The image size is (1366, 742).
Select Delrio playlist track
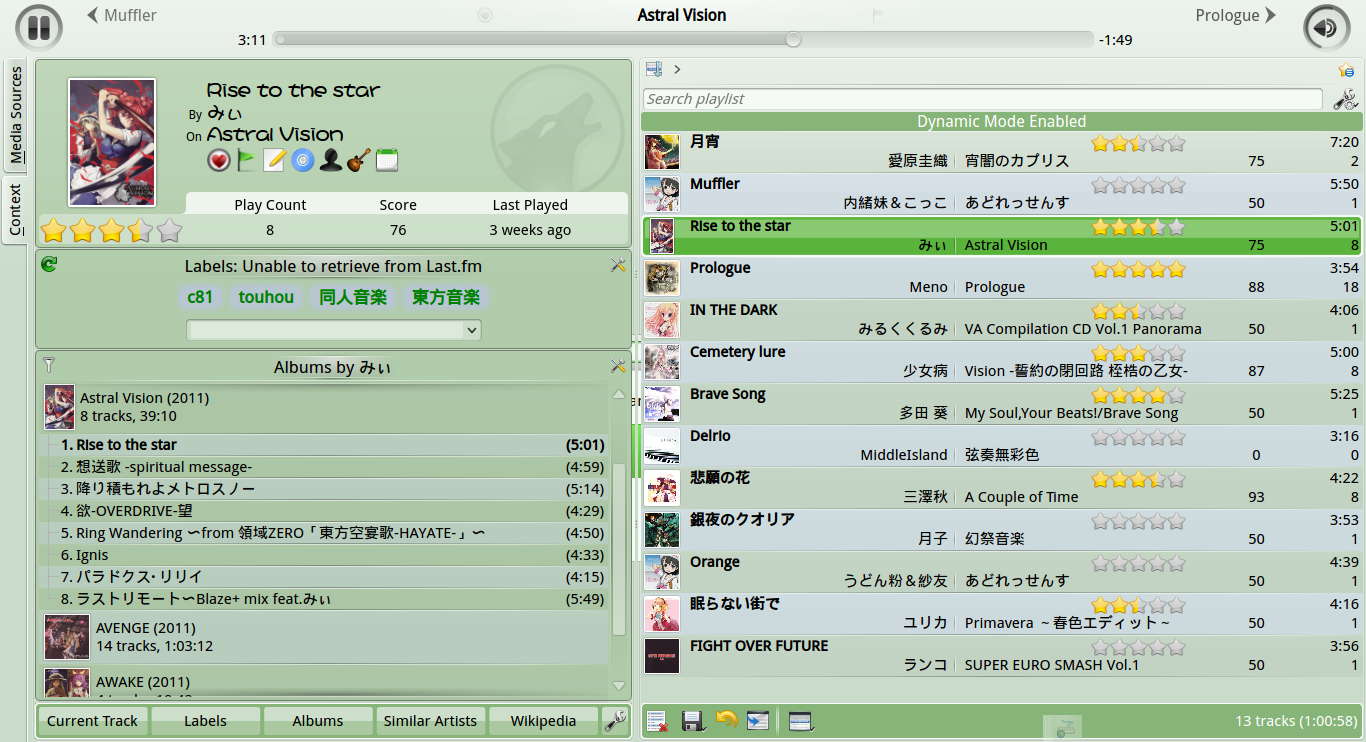click(1002, 446)
